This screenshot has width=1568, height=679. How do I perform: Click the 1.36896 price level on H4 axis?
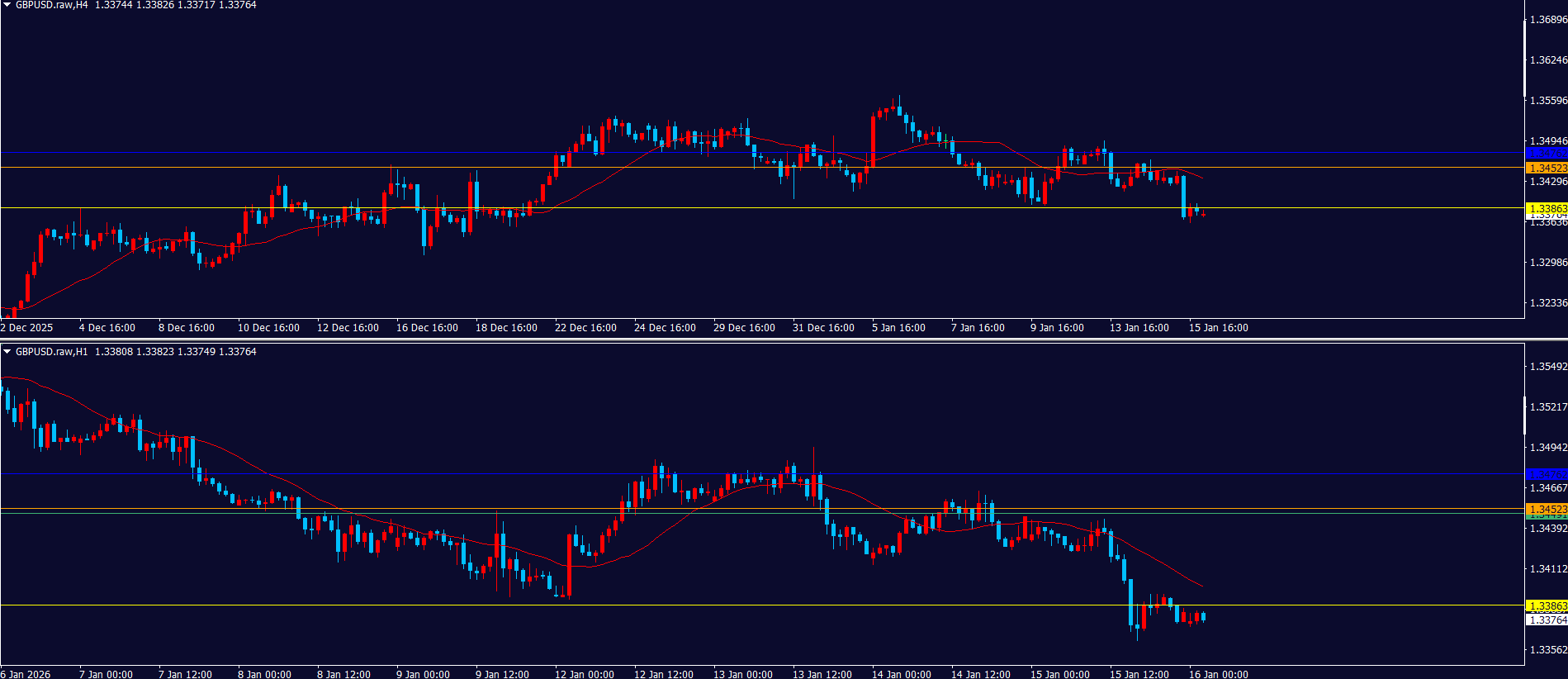point(1548,20)
